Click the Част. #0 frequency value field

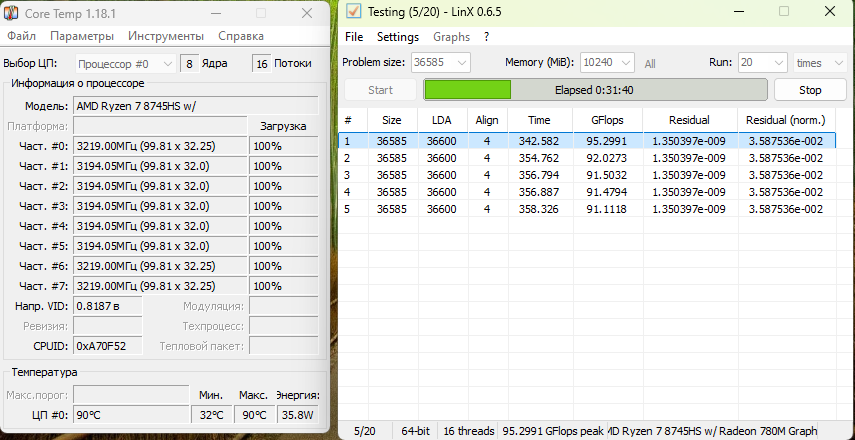[160, 146]
